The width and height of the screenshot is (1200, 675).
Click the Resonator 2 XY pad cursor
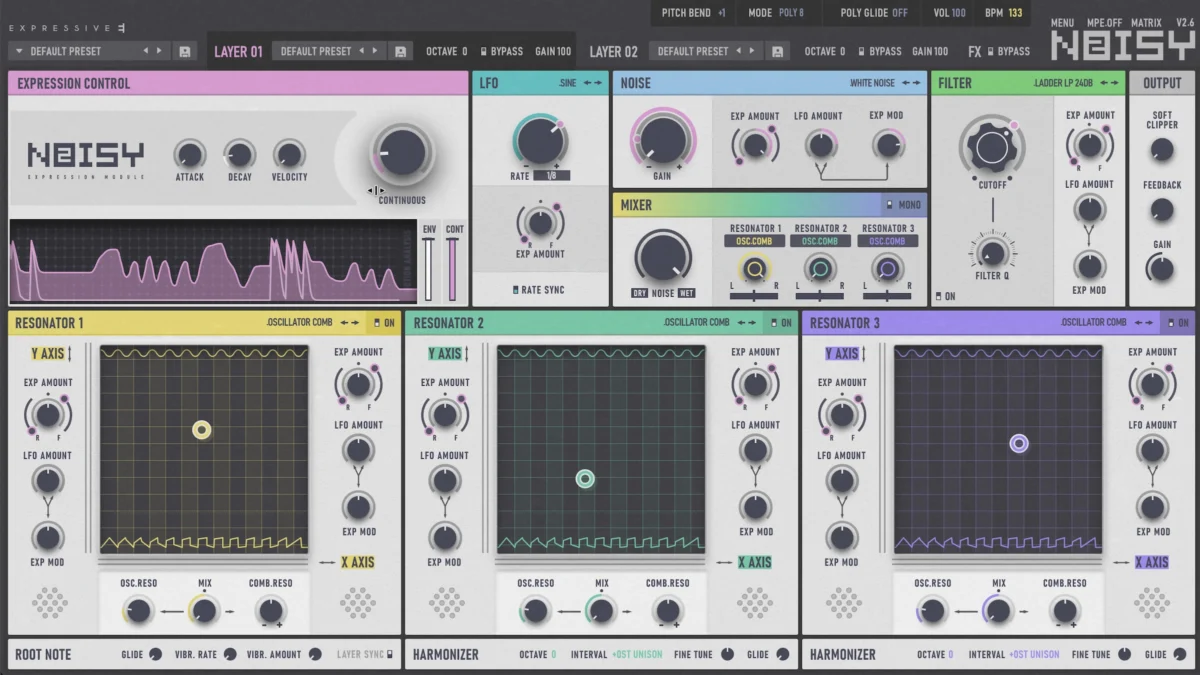[586, 479]
